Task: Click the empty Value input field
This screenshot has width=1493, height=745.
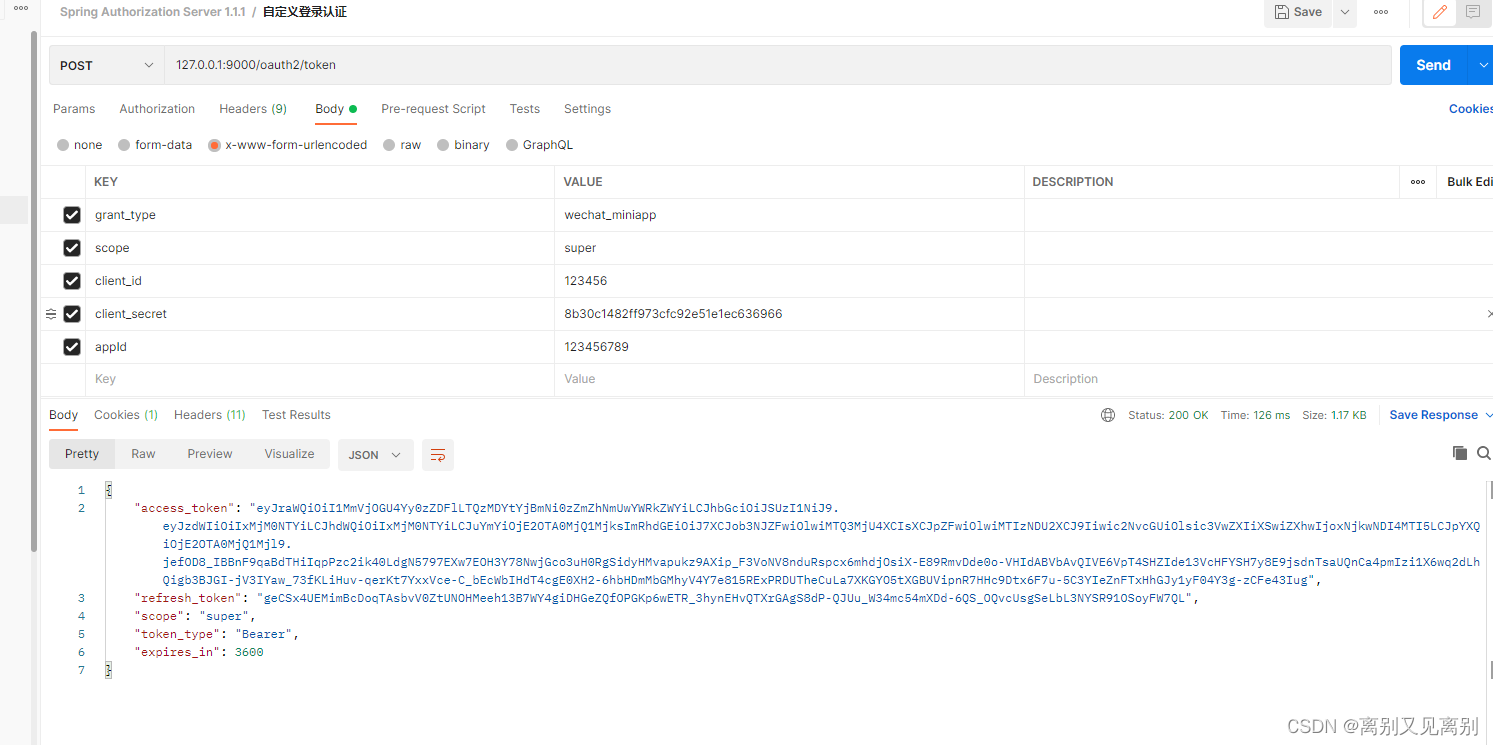Action: click(789, 379)
